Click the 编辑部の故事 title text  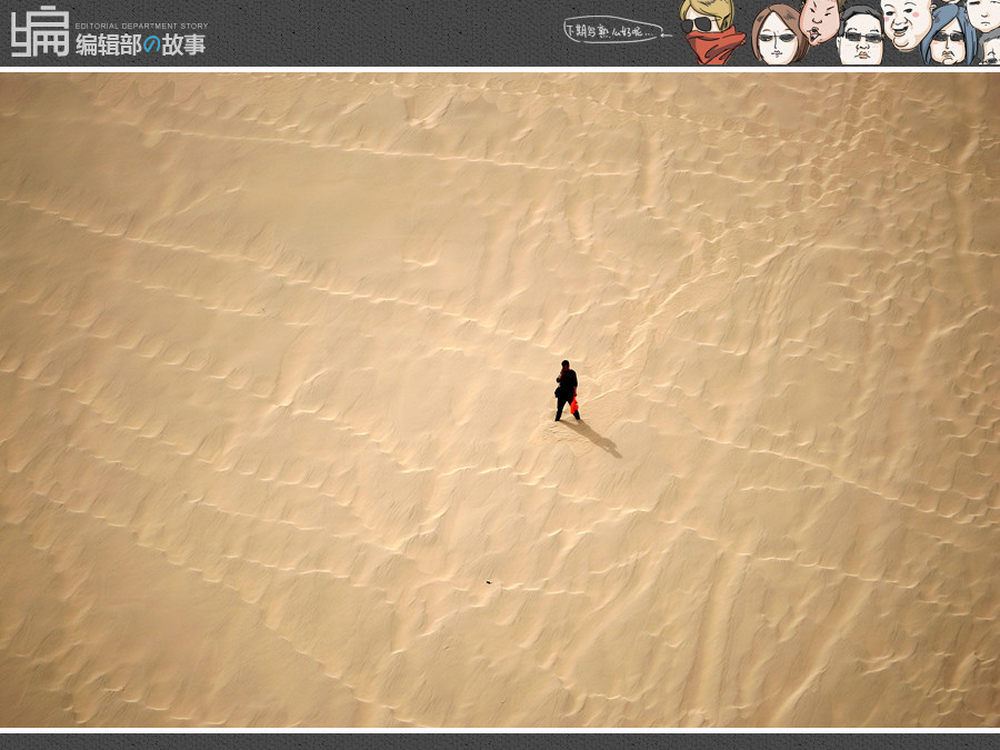click(x=141, y=45)
